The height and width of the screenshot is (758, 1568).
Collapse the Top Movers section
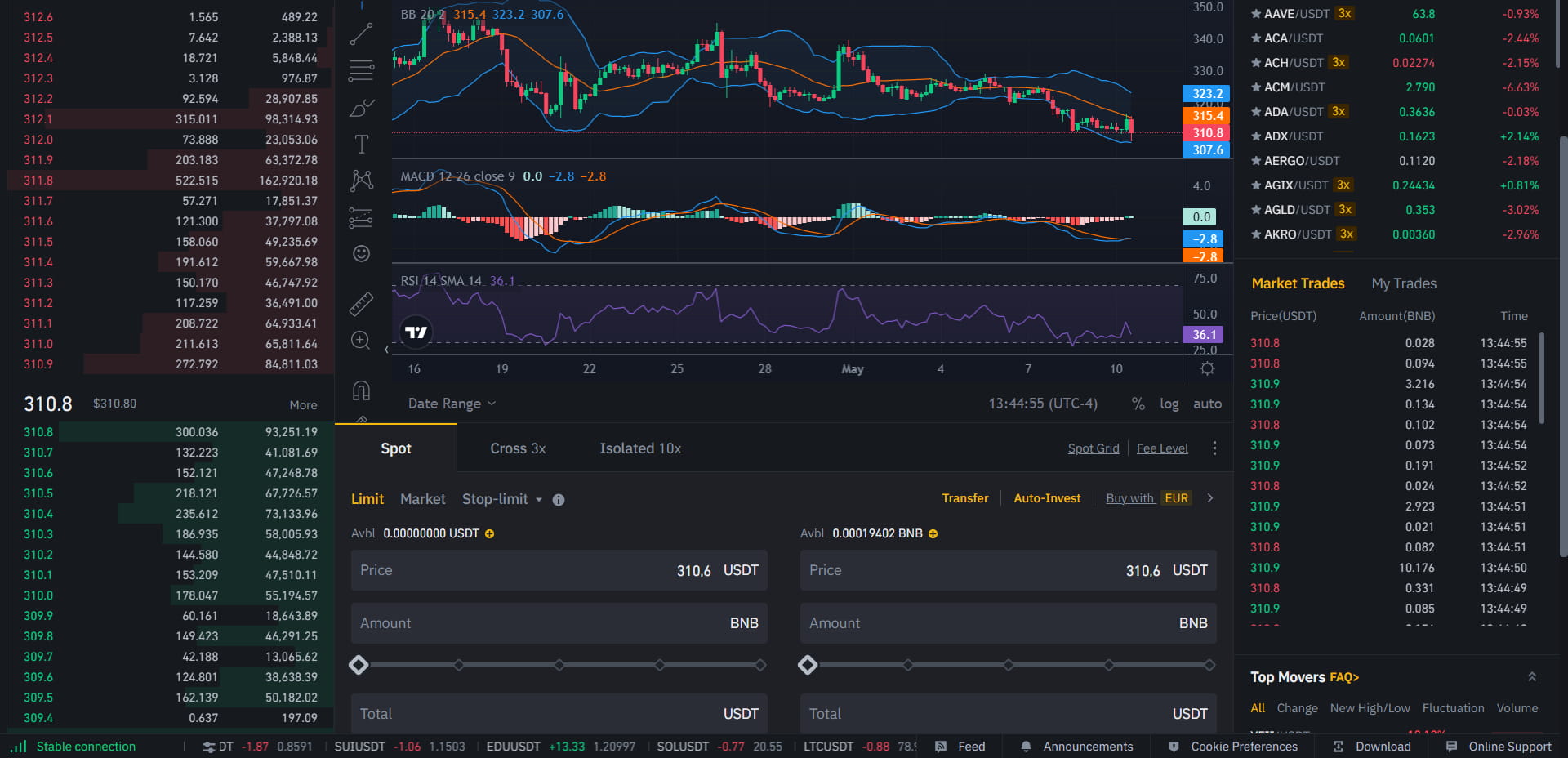(1532, 677)
